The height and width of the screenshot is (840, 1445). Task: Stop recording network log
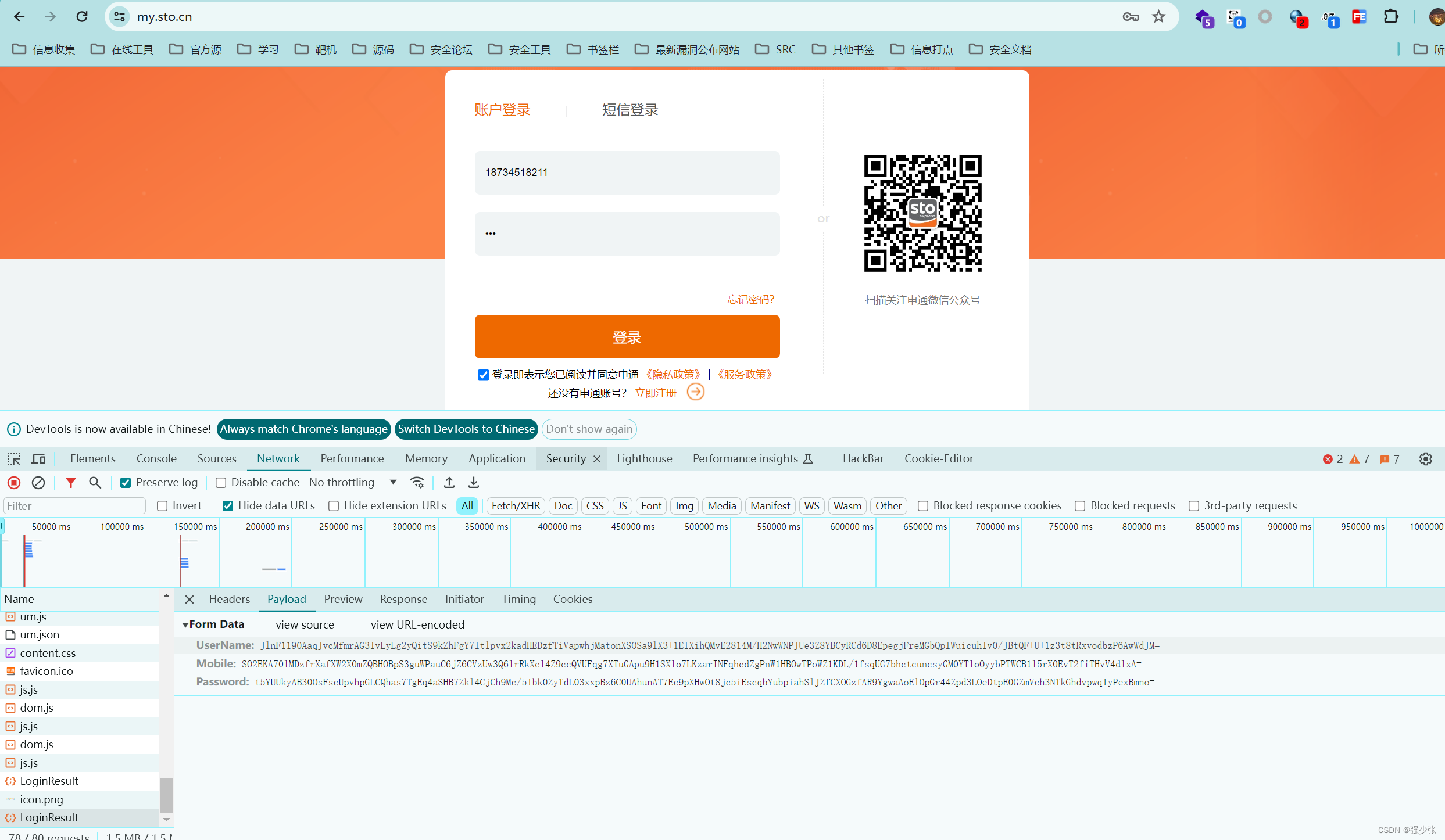pos(14,483)
